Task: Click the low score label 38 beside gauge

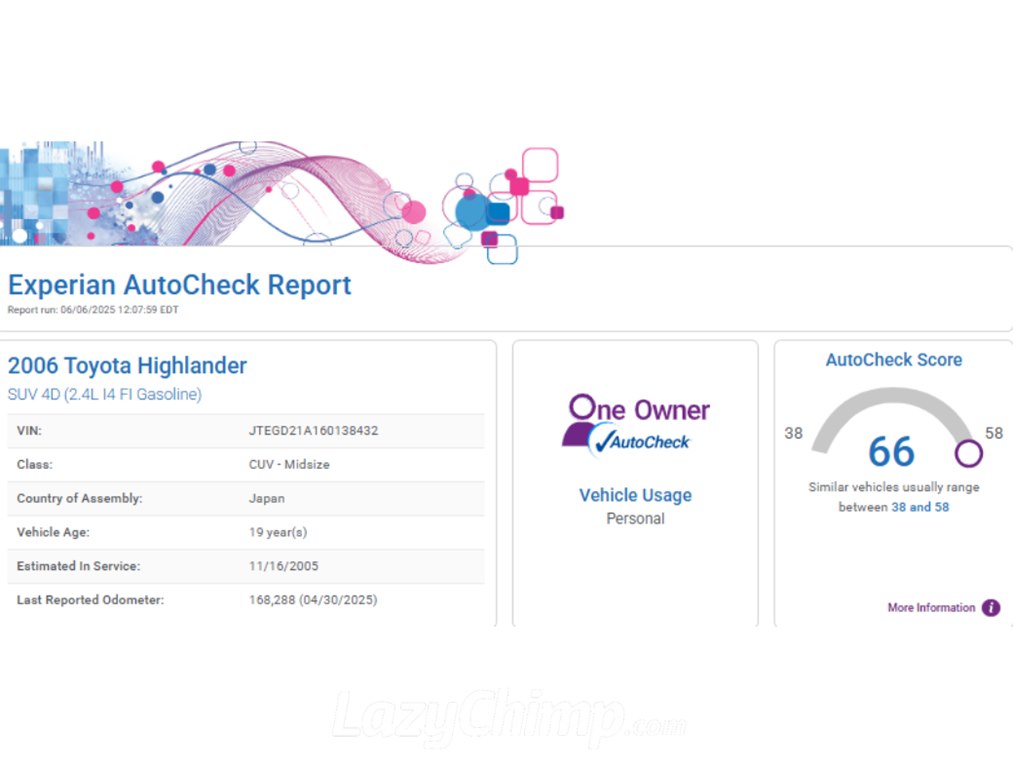Action: pyautogui.click(x=793, y=433)
